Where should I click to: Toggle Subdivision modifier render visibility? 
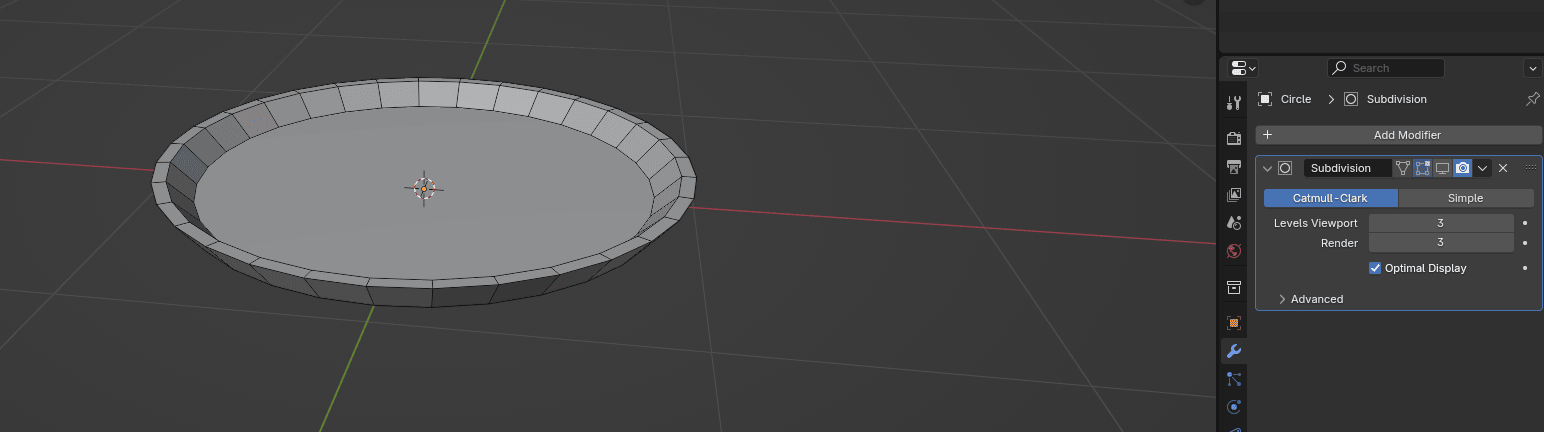pyautogui.click(x=1462, y=168)
